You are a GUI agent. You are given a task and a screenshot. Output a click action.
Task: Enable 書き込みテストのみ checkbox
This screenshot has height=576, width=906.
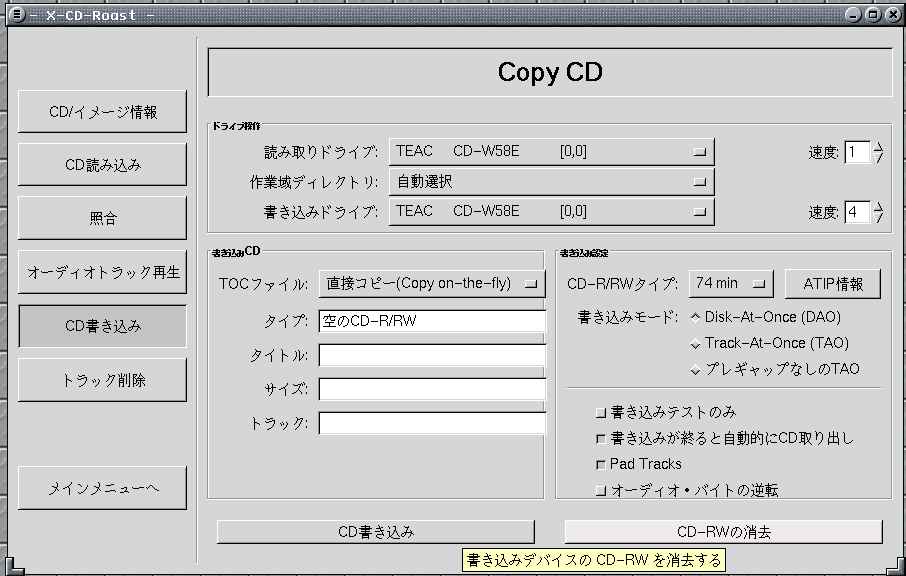[x=601, y=412]
